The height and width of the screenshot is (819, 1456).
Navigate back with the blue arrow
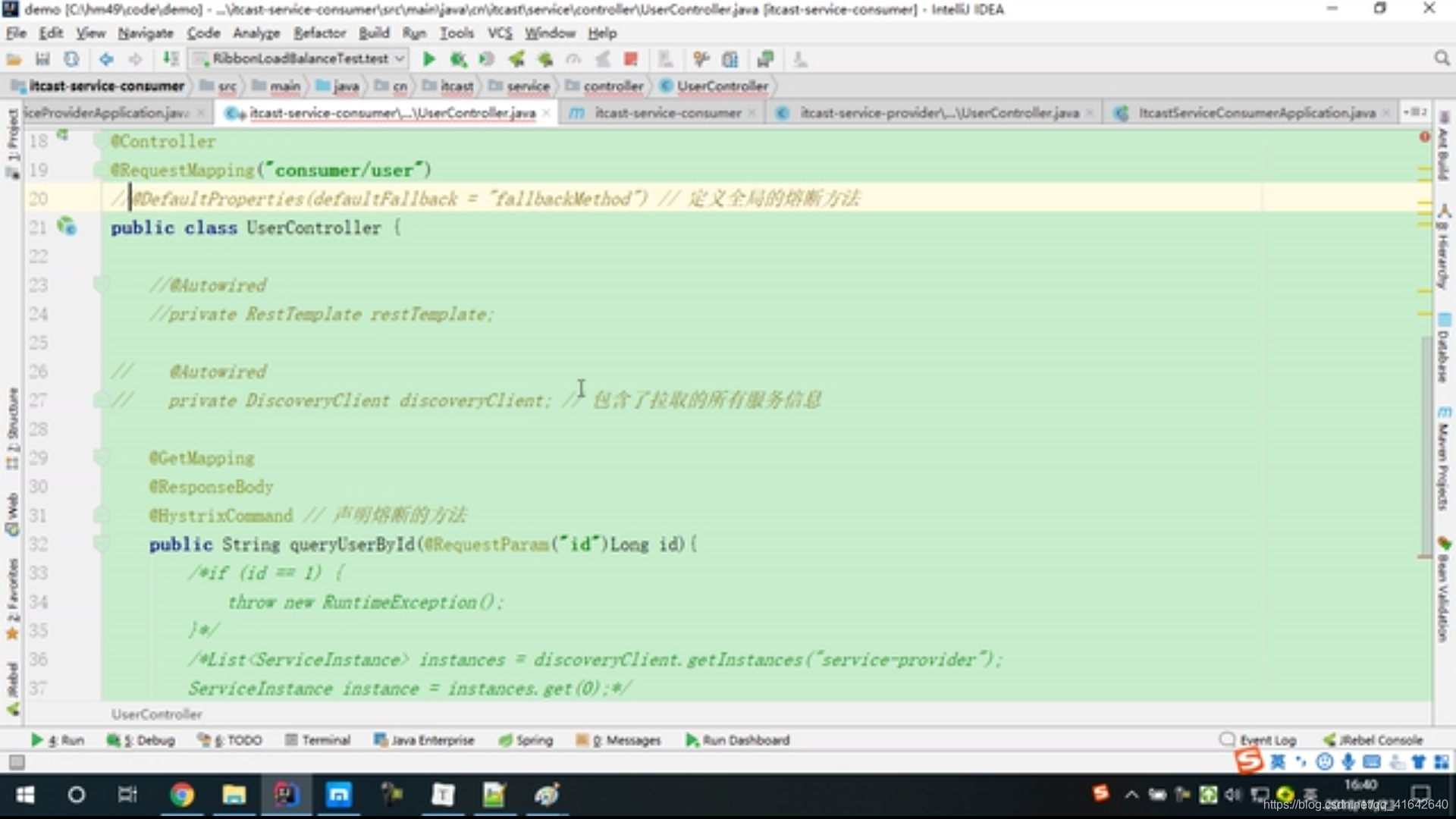coord(106,59)
